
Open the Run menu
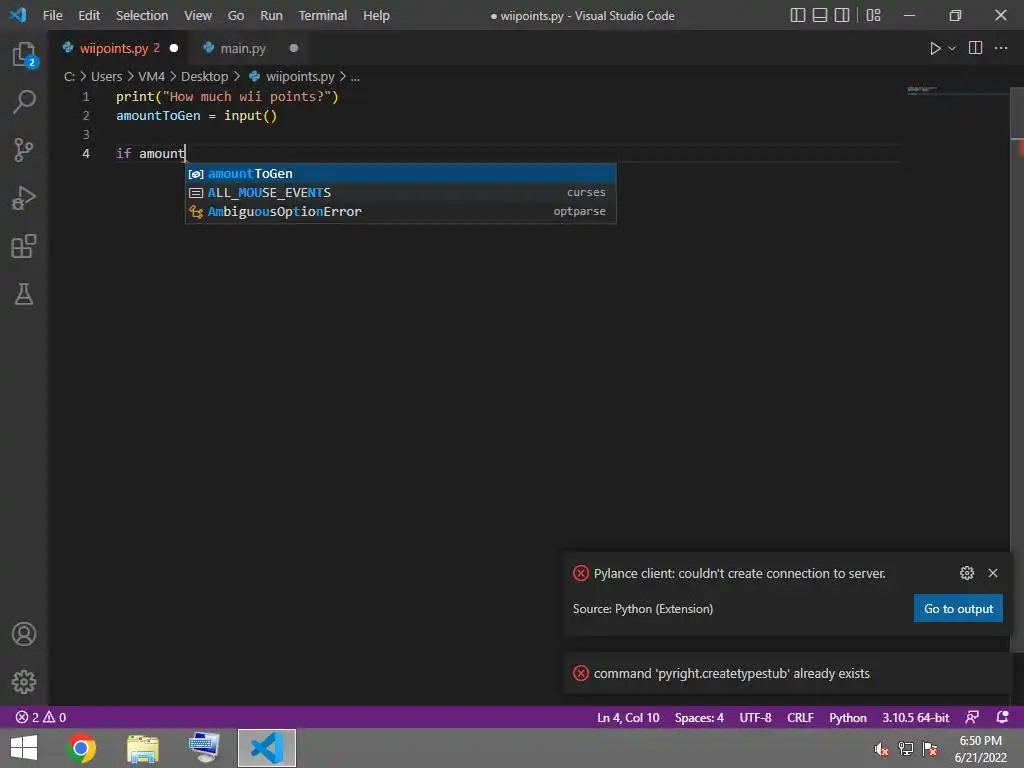[x=271, y=15]
